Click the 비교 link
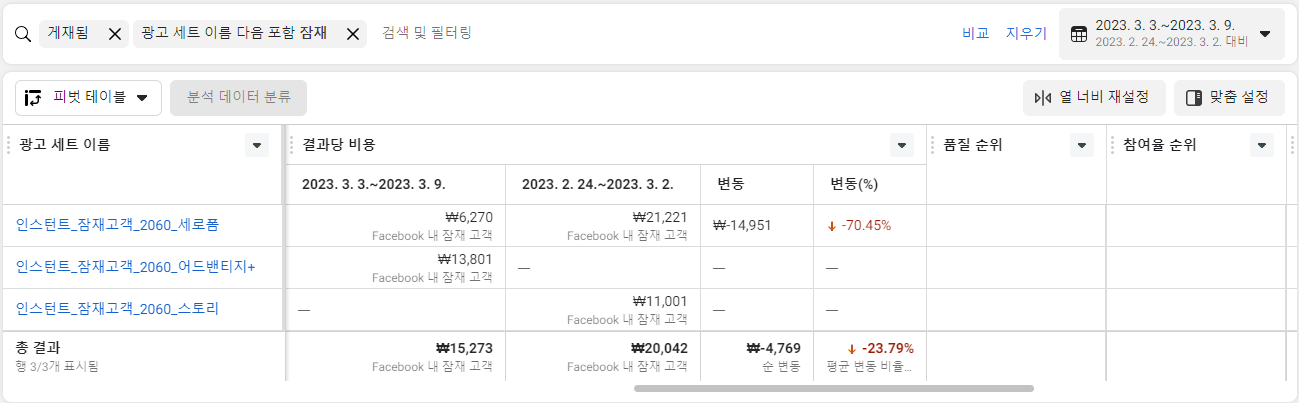This screenshot has height=403, width=1299. (975, 33)
